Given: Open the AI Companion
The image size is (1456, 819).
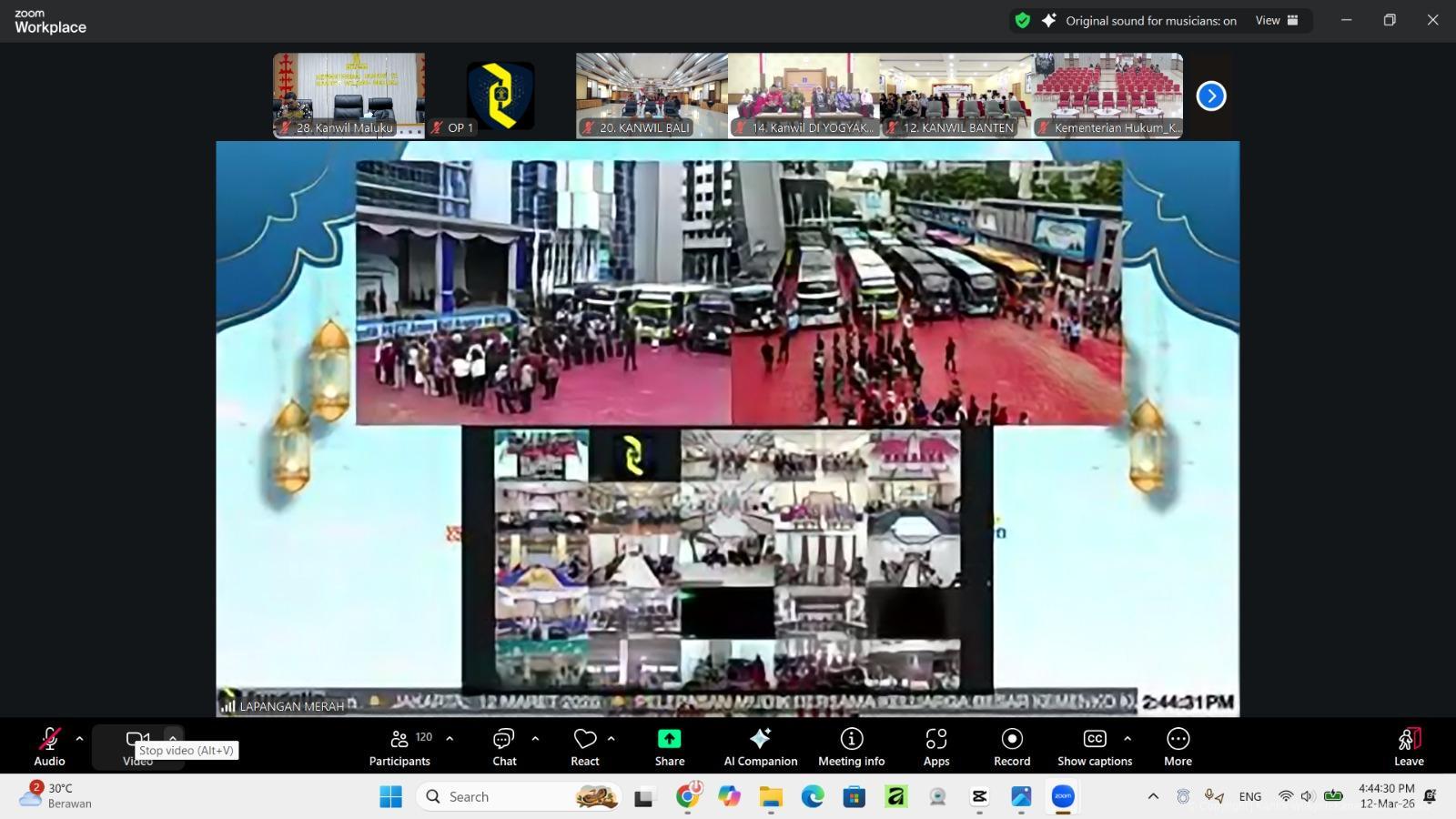Looking at the screenshot, I should tap(760, 746).
